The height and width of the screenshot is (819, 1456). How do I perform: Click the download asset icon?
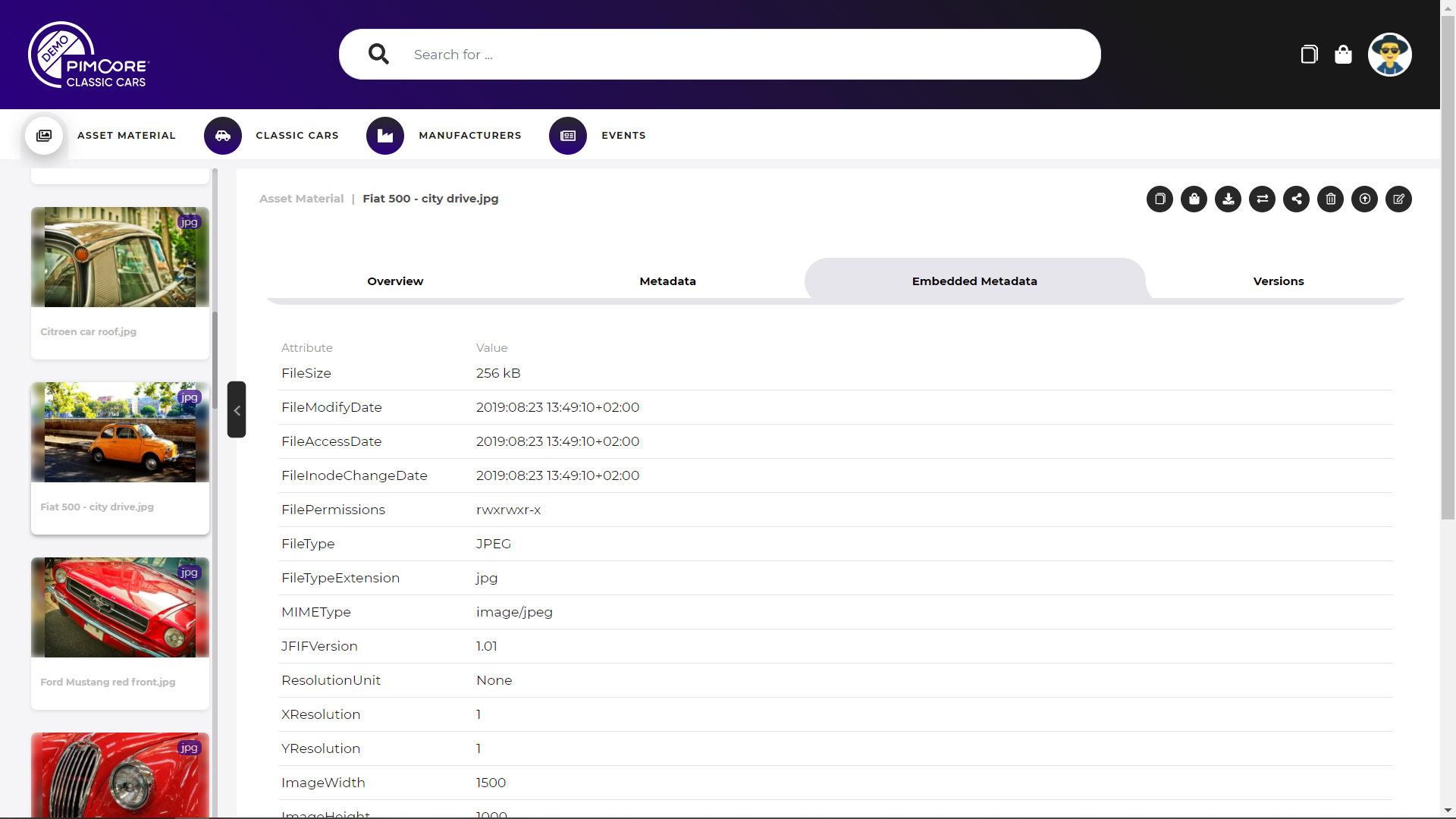1228,199
